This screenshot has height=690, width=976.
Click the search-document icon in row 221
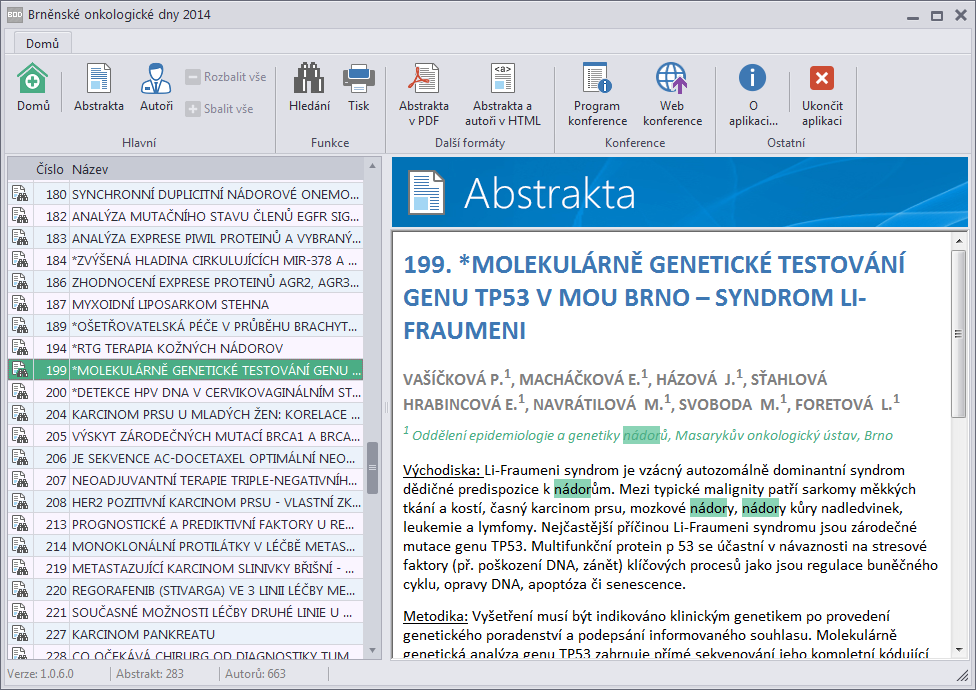tap(20, 612)
